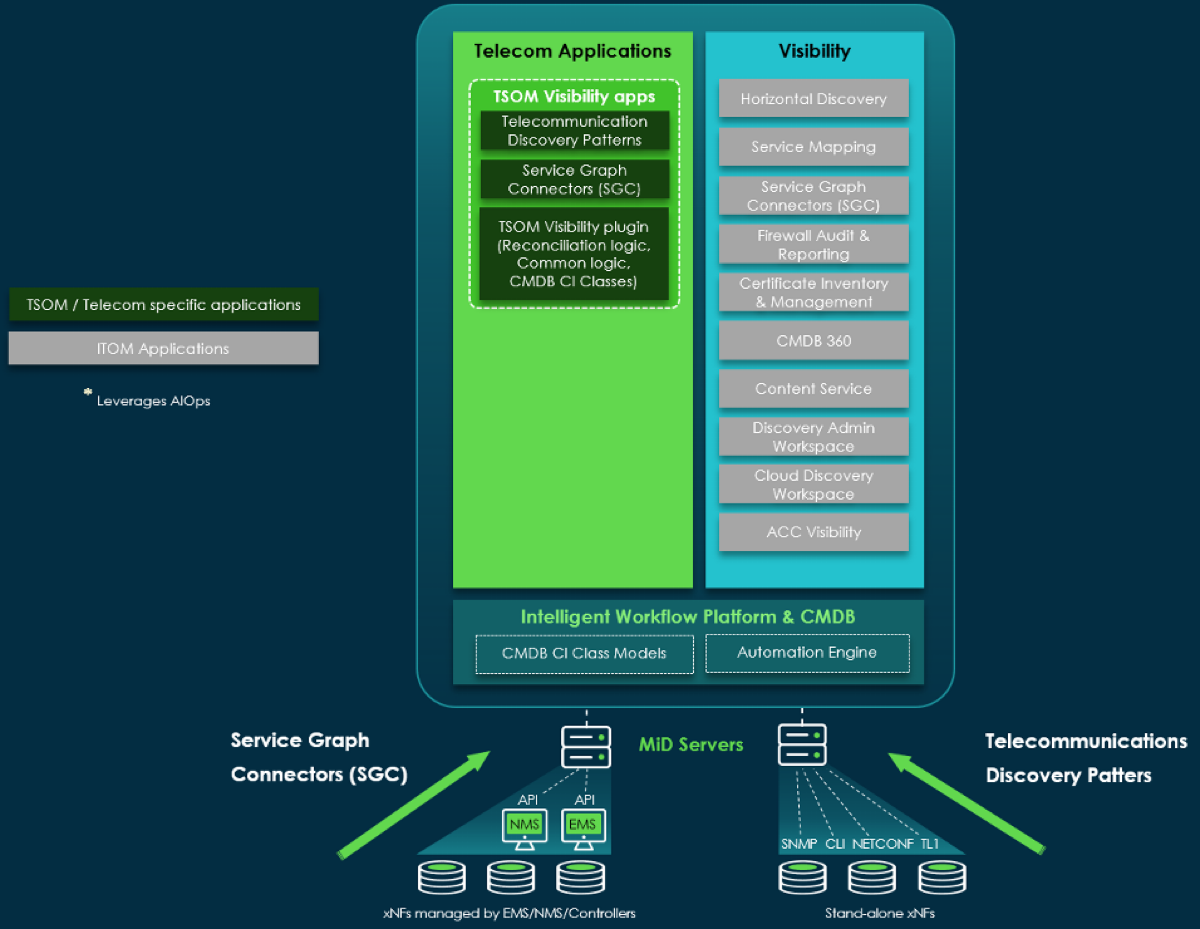Click Firewall Audit & Reporting
The height and width of the screenshot is (929, 1200).
click(x=814, y=244)
